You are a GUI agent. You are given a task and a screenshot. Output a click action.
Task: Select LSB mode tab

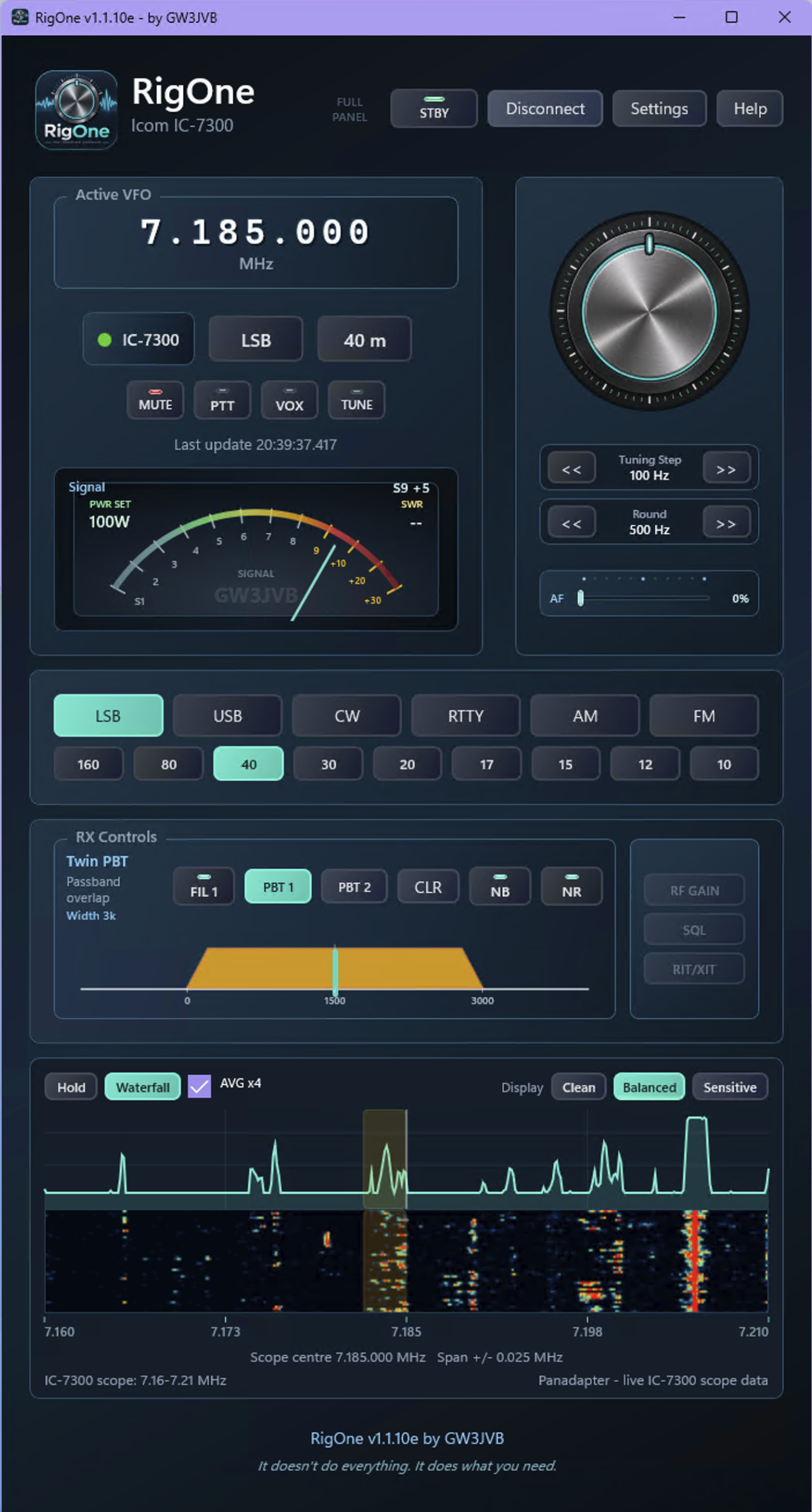click(108, 715)
